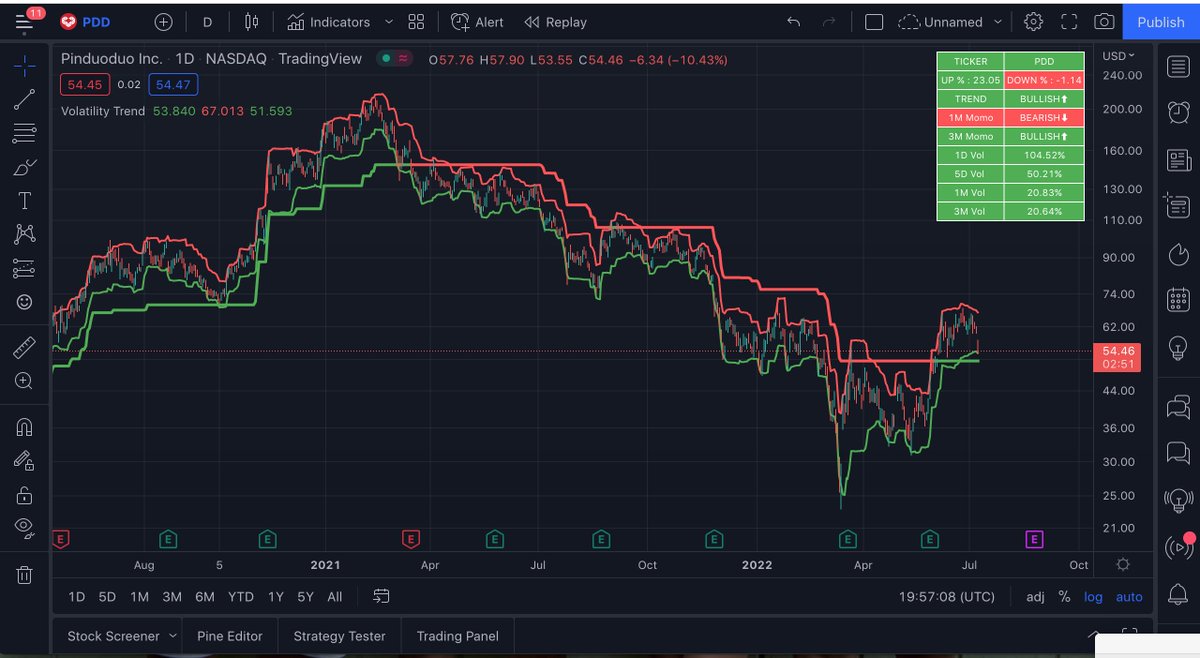Select the trend line drawing tool
1200x658 pixels.
pos(25,98)
